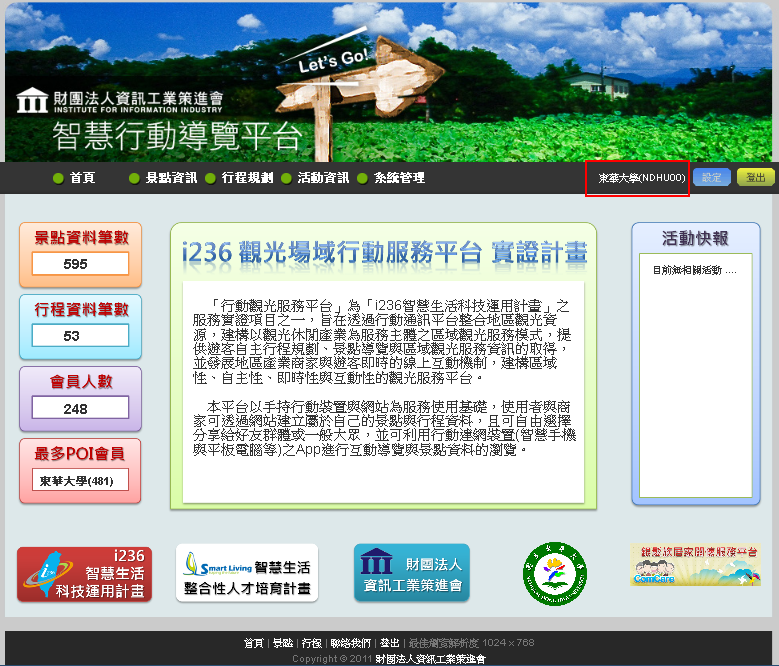Image resolution: width=779 pixels, height=666 pixels.
Task: Click the green bullet beside 景點資訊
Action: (134, 178)
